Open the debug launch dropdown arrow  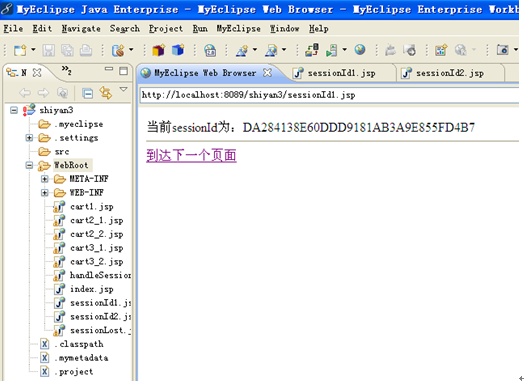[x=255, y=50]
